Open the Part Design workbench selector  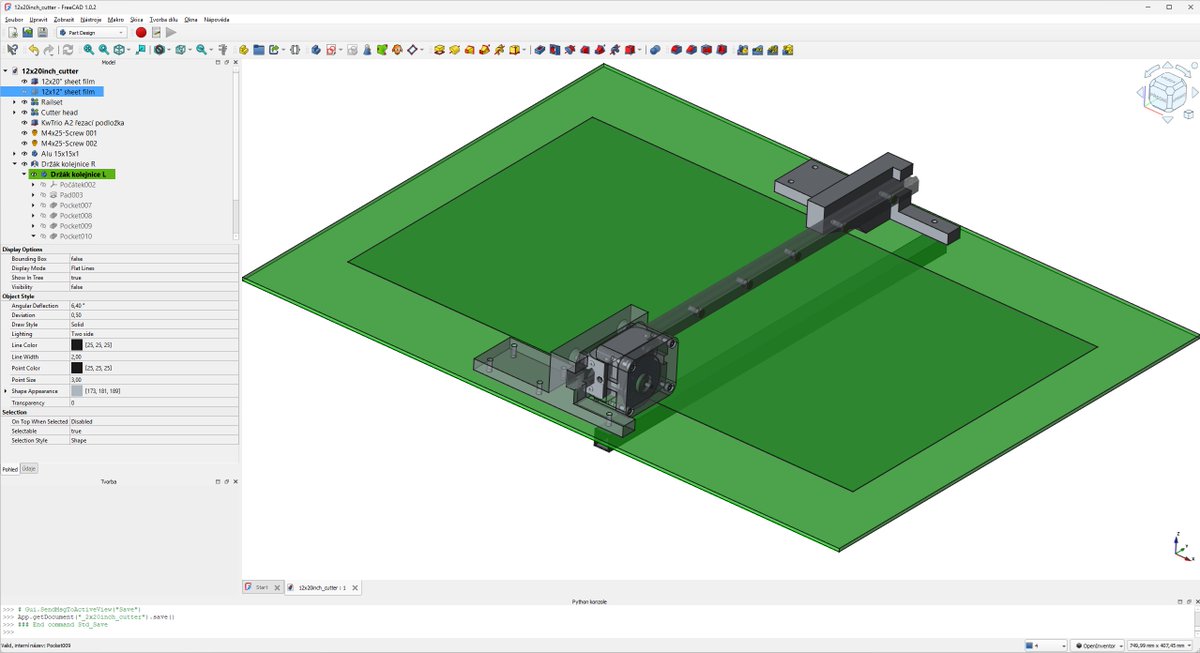90,31
